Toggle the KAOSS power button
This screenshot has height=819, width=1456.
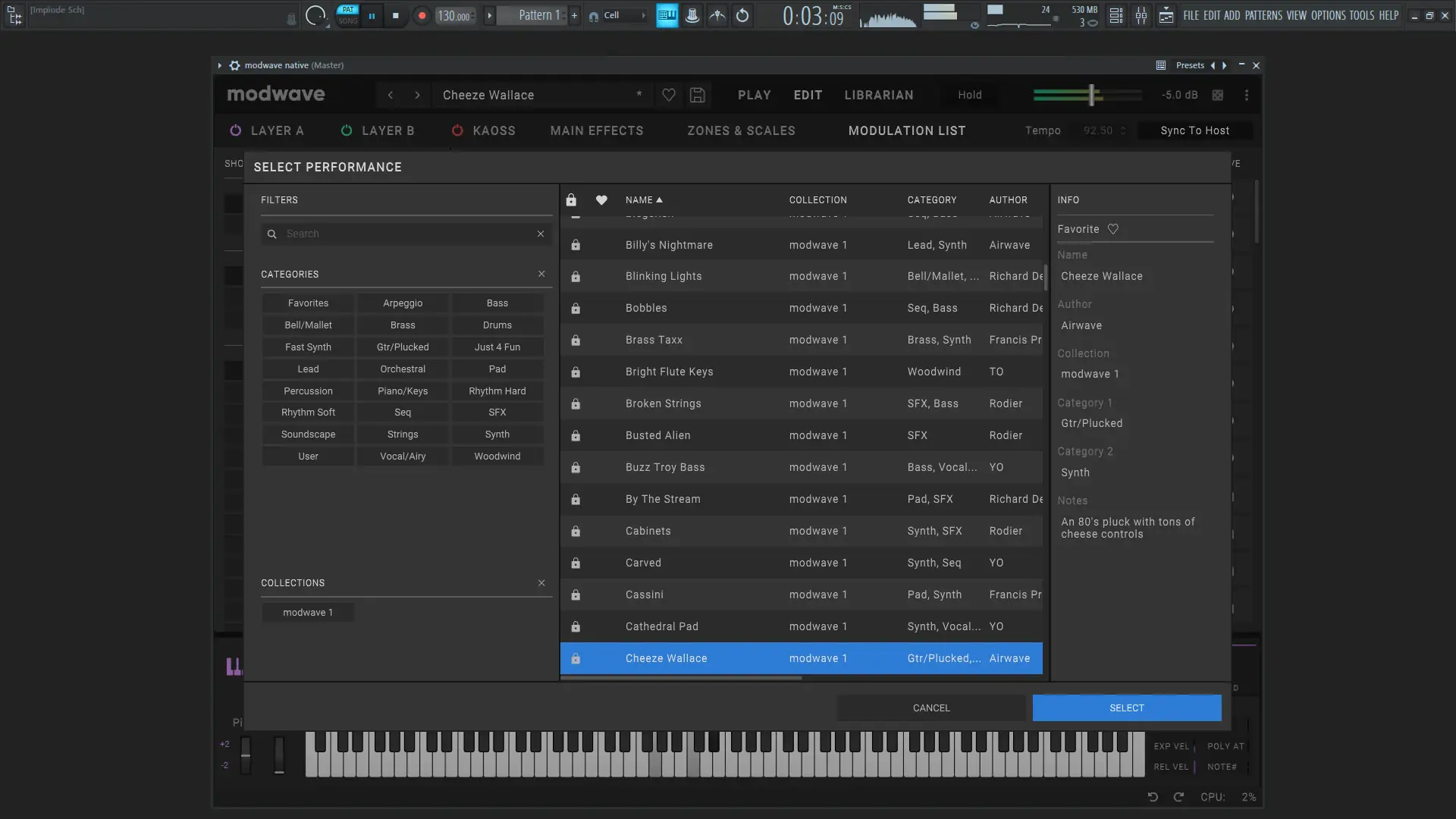457,130
